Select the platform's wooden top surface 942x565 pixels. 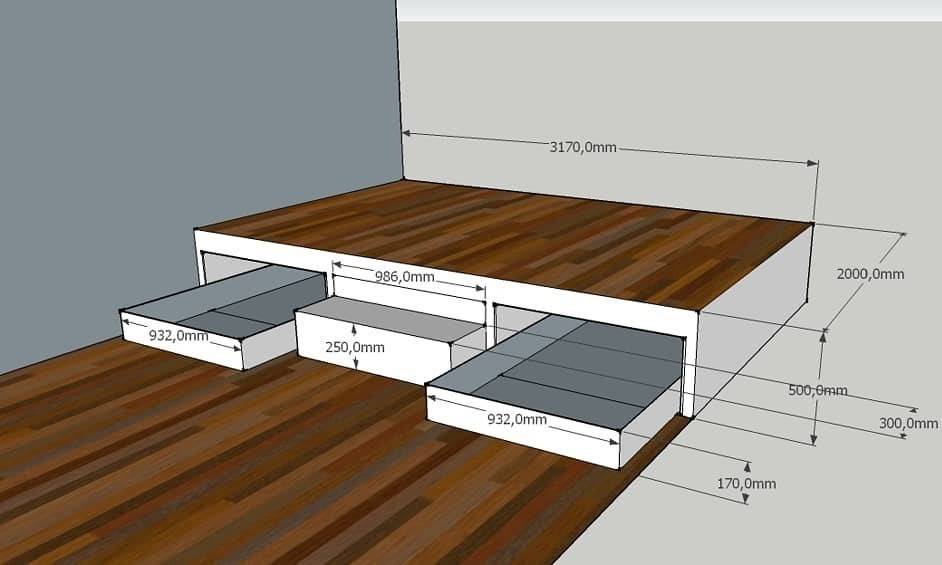pyautogui.click(x=520, y=240)
